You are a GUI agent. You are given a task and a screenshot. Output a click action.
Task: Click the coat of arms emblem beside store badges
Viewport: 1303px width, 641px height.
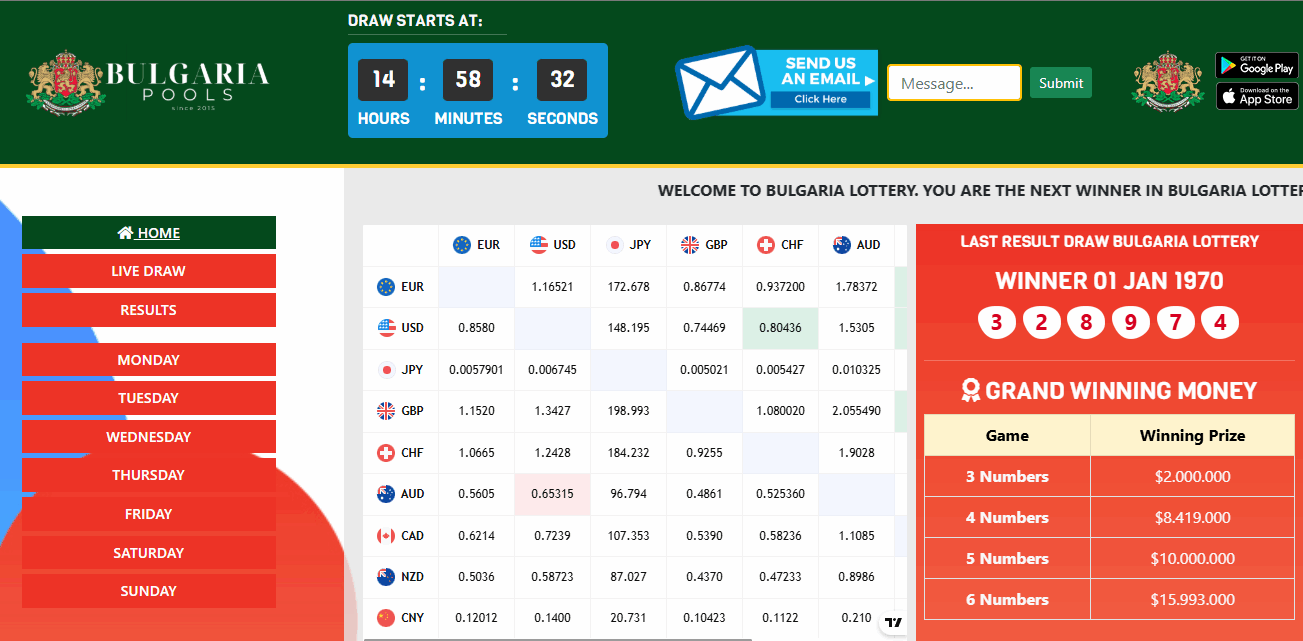point(1167,81)
